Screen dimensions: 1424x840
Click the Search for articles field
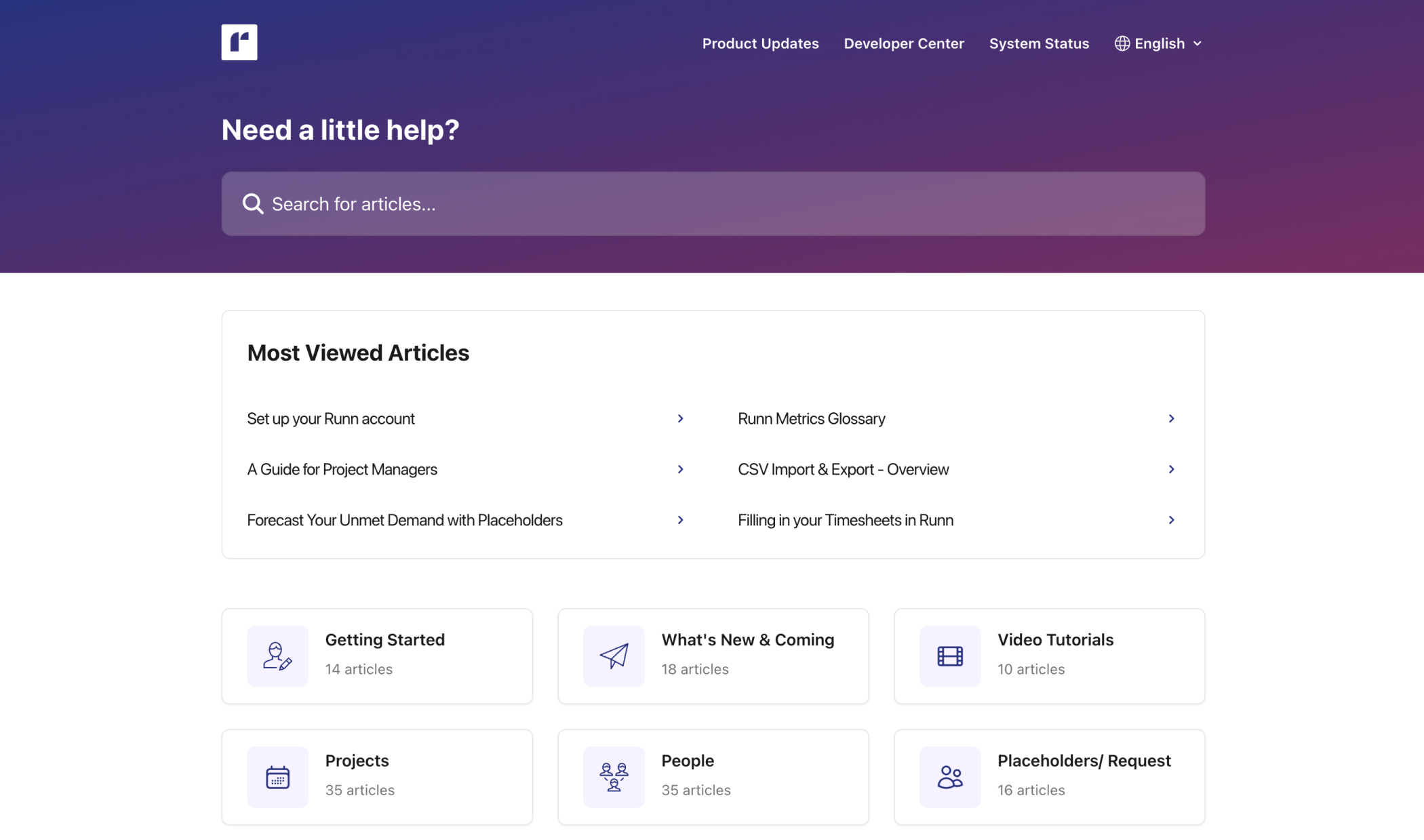tap(713, 204)
